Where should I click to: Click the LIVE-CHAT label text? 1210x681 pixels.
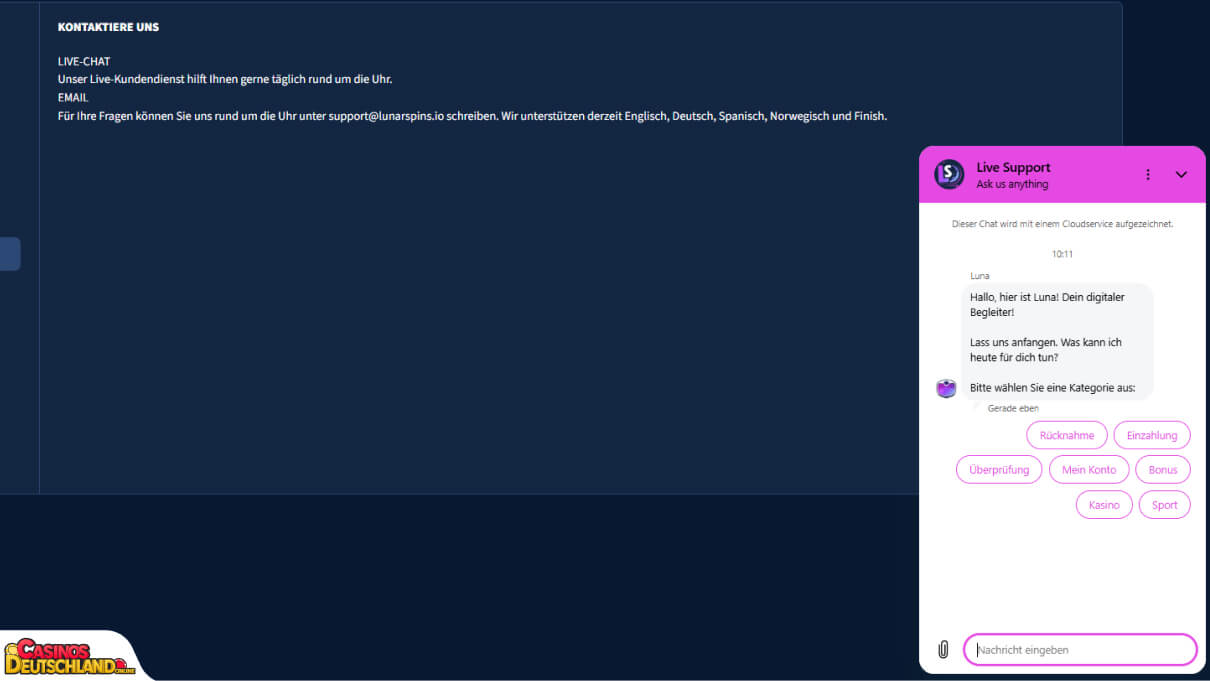84,62
